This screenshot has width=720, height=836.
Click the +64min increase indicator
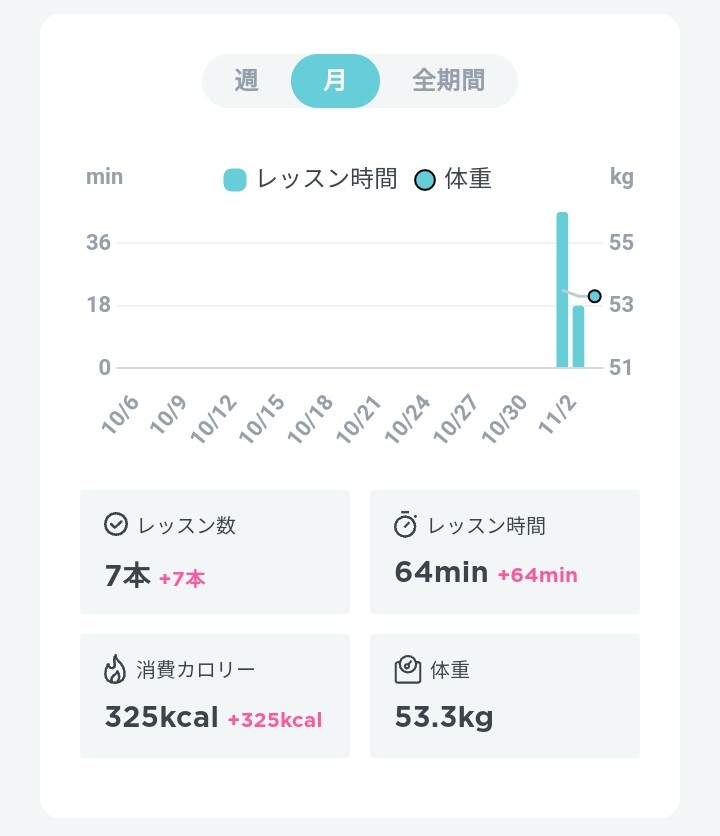[538, 575]
